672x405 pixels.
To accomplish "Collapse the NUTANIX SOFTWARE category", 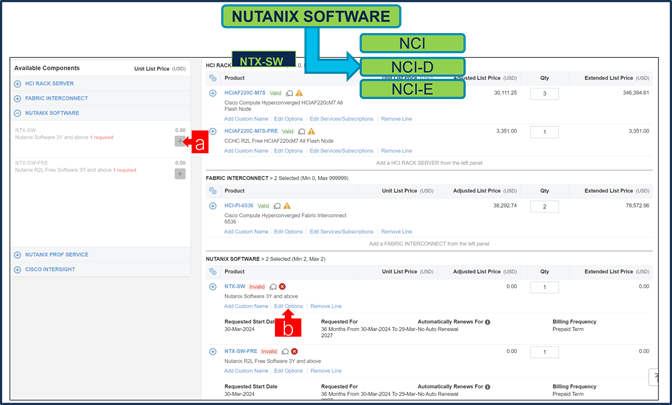I will (18, 113).
